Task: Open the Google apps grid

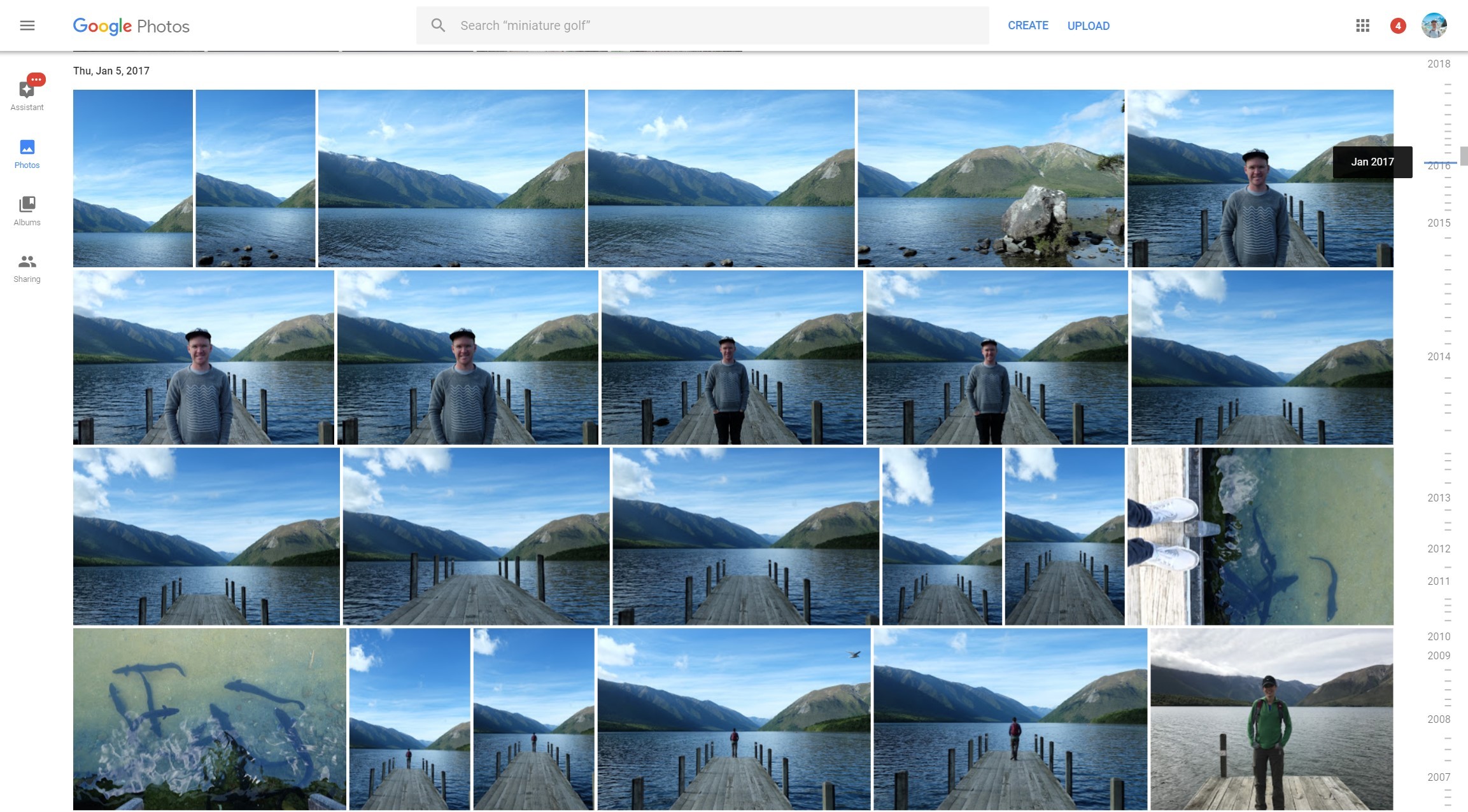Action: point(1362,25)
